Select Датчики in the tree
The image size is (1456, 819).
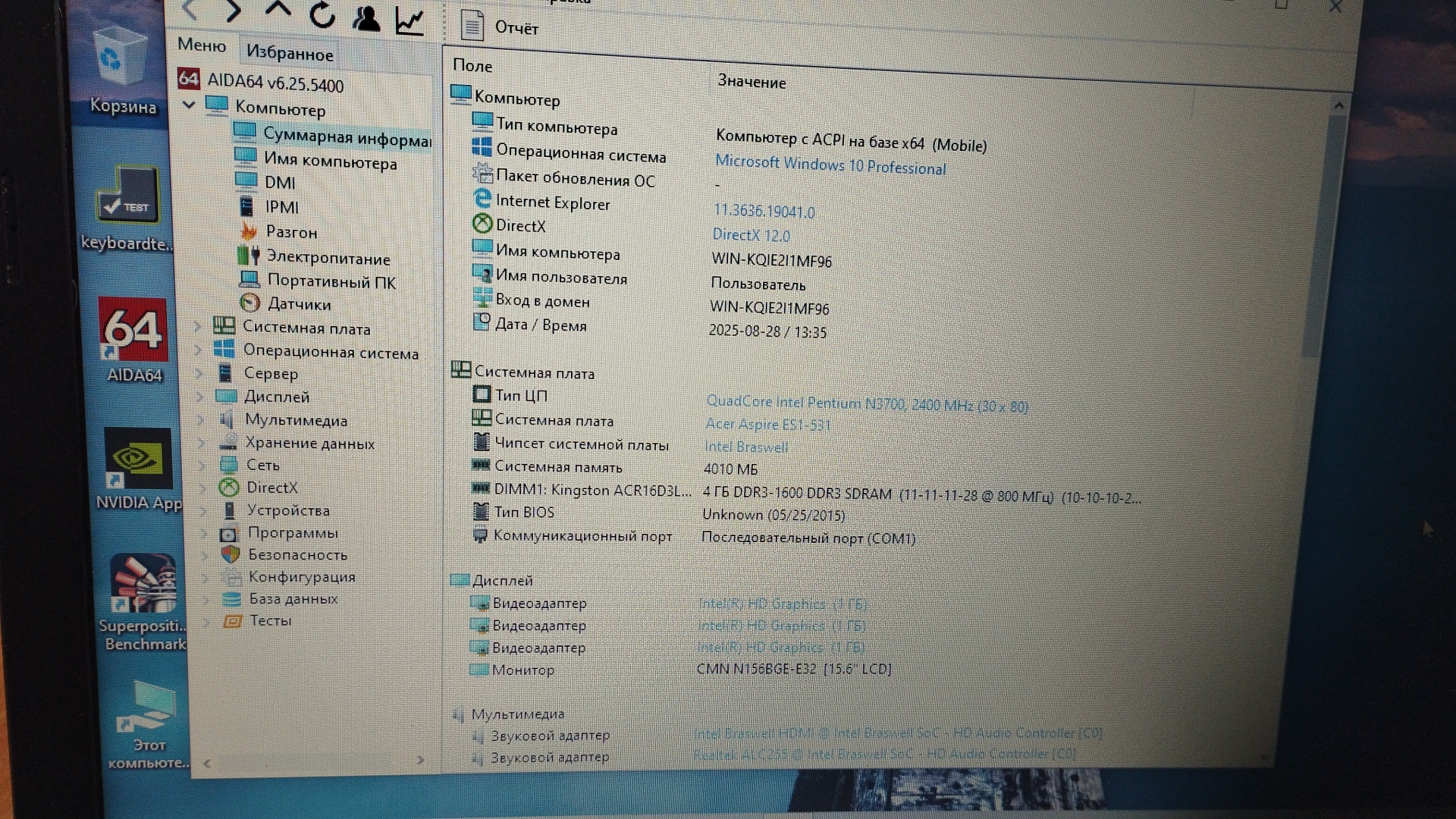[299, 304]
